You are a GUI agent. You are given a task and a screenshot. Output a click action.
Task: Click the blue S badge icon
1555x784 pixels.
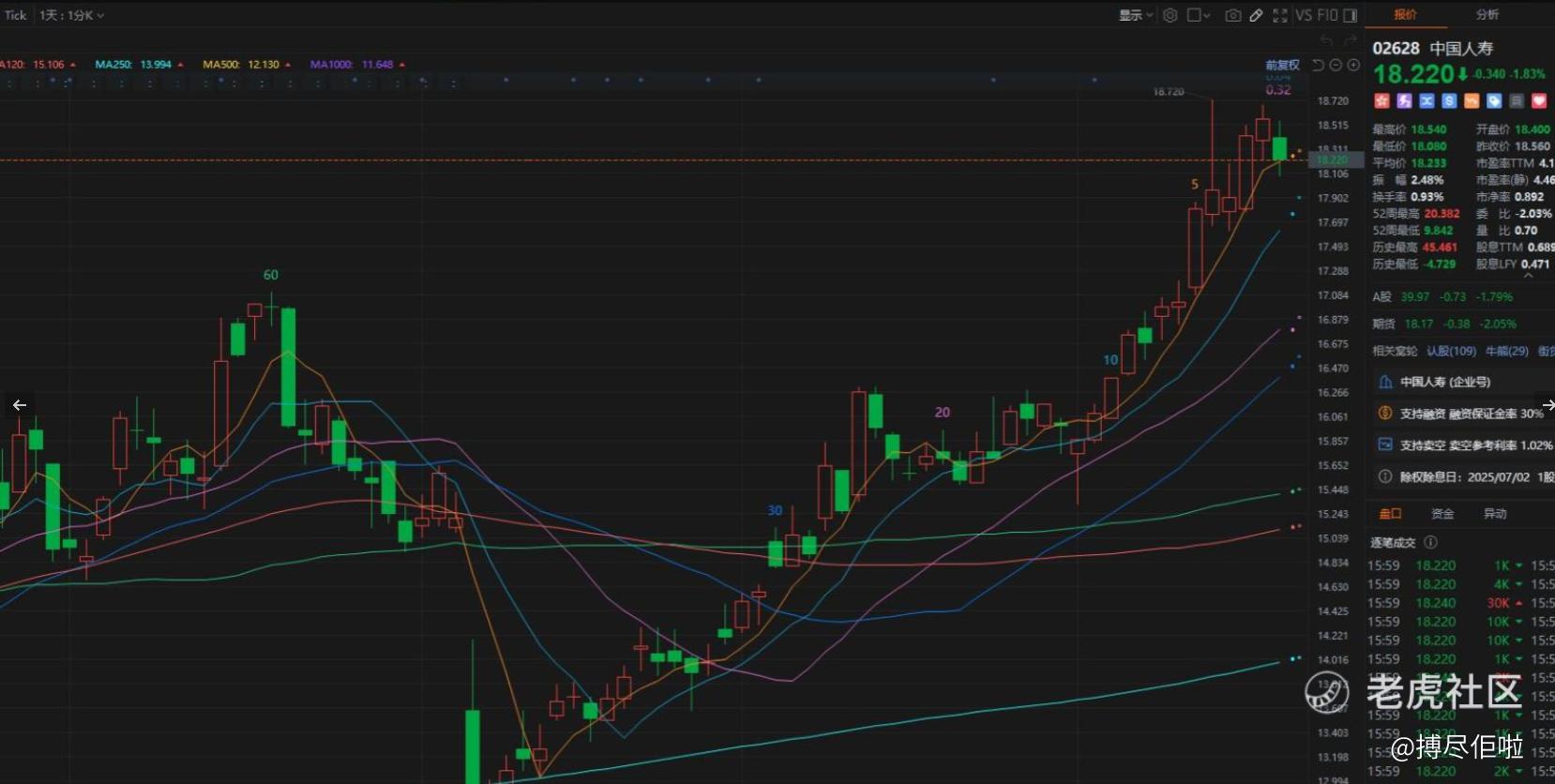pyautogui.click(x=1449, y=100)
